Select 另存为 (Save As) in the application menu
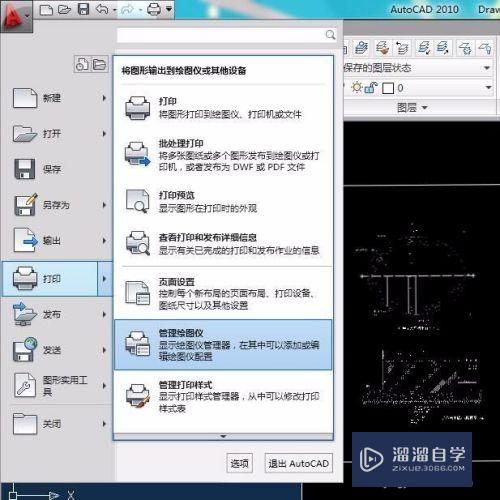This screenshot has height=500, width=500. tap(57, 205)
